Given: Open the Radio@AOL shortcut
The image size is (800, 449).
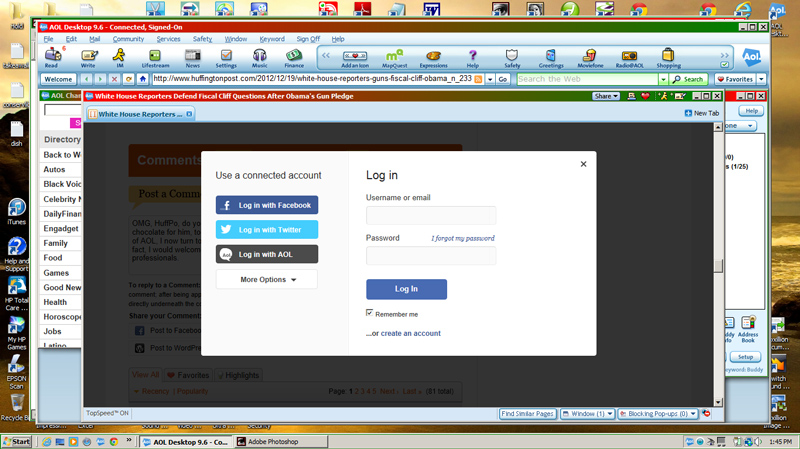Looking at the screenshot, I should (x=629, y=58).
